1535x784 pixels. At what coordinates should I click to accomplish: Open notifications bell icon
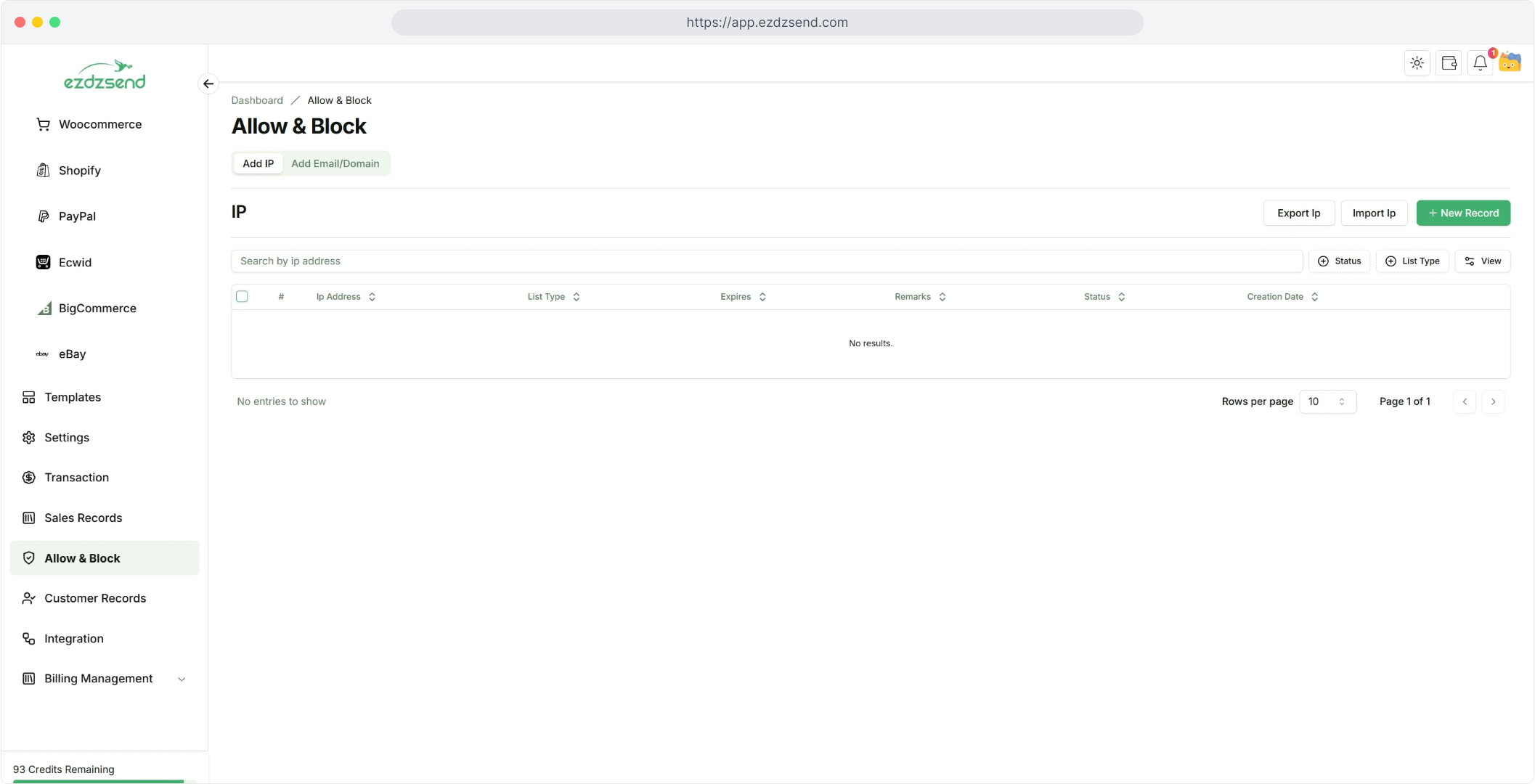[1480, 63]
